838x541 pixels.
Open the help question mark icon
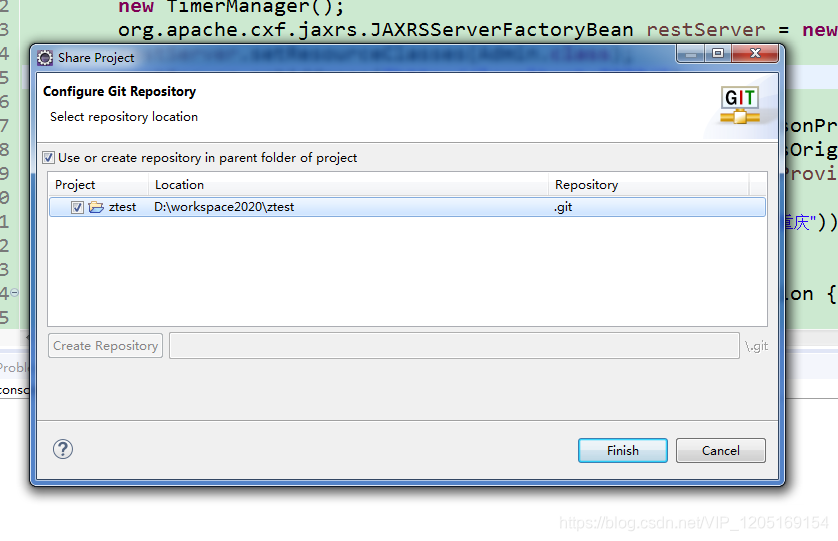click(x=63, y=449)
